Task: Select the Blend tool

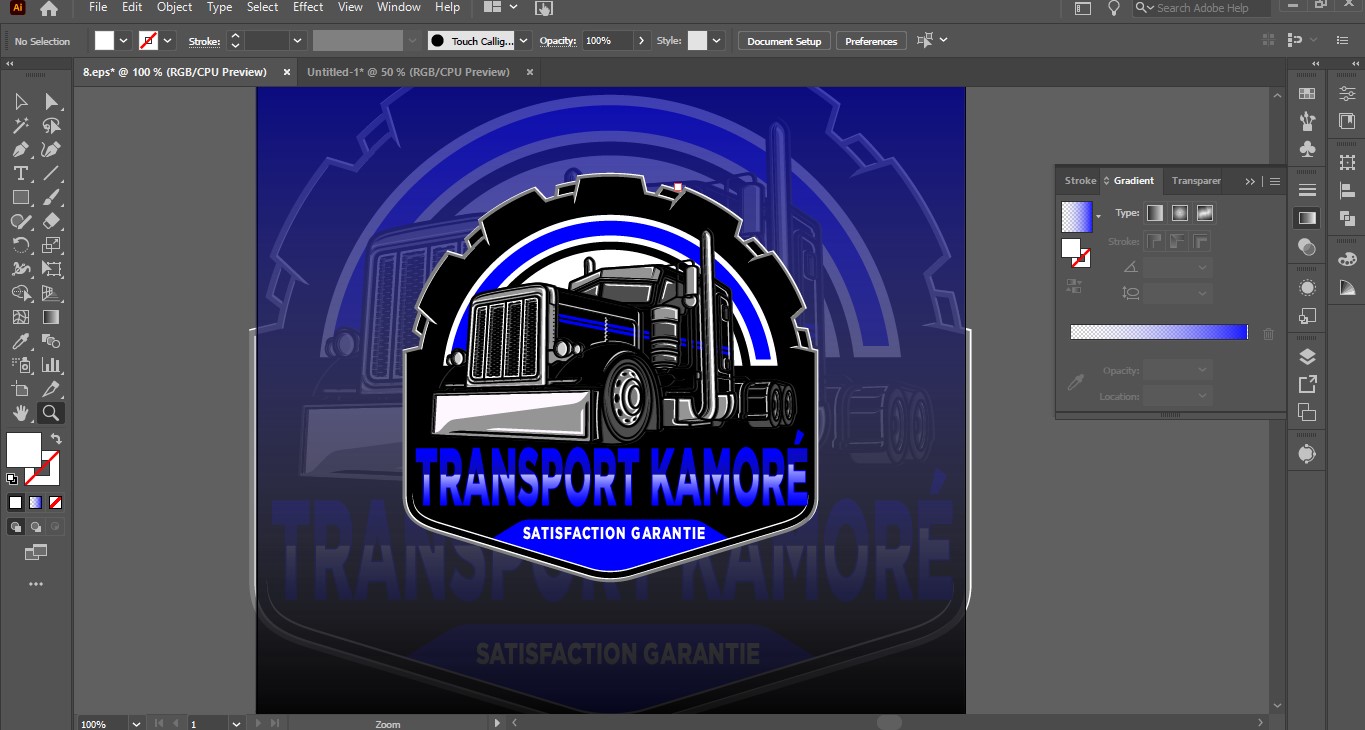Action: (51, 341)
